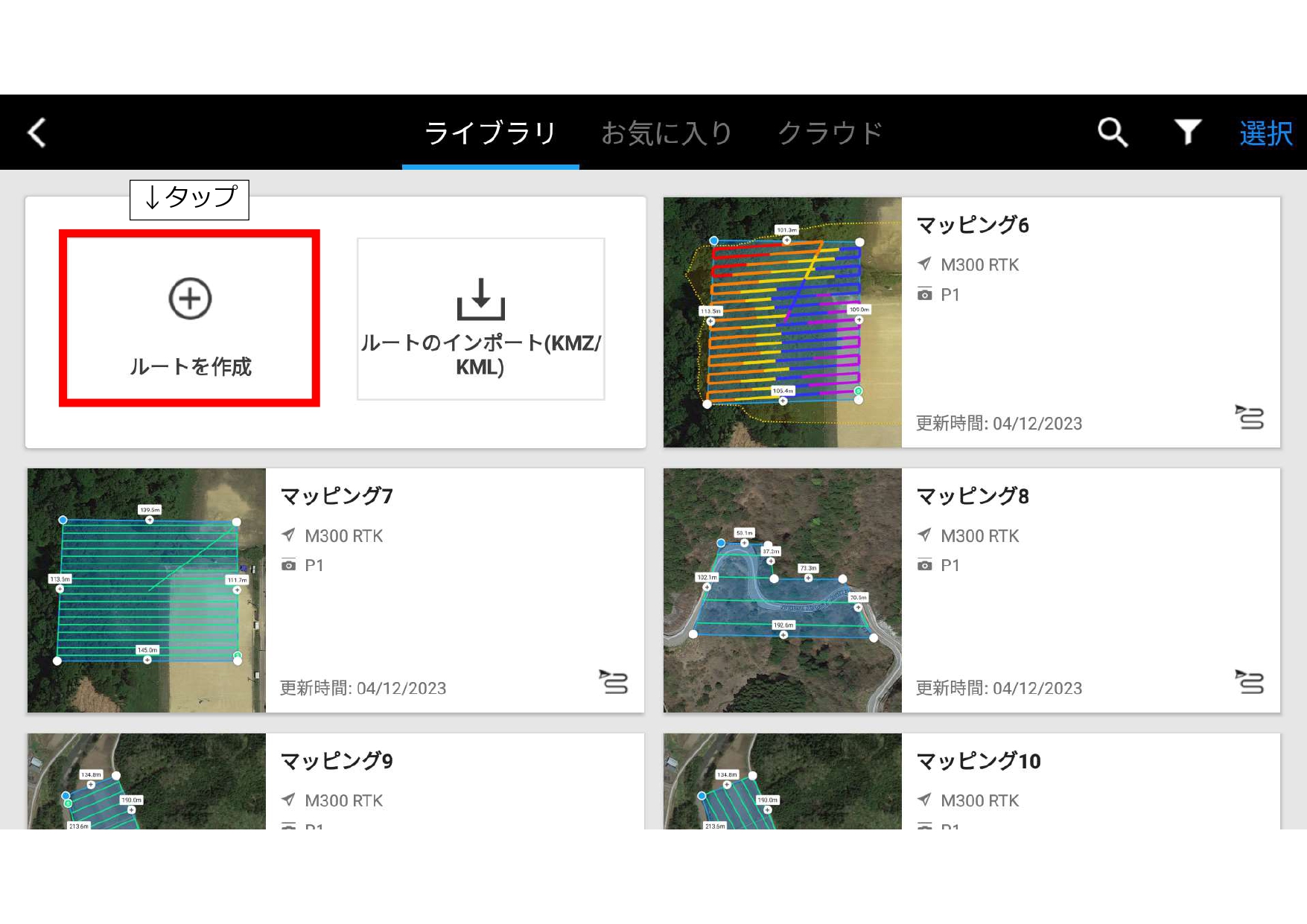The height and width of the screenshot is (924, 1307).
Task: Open the filter icon next to search
Action: (x=1186, y=132)
